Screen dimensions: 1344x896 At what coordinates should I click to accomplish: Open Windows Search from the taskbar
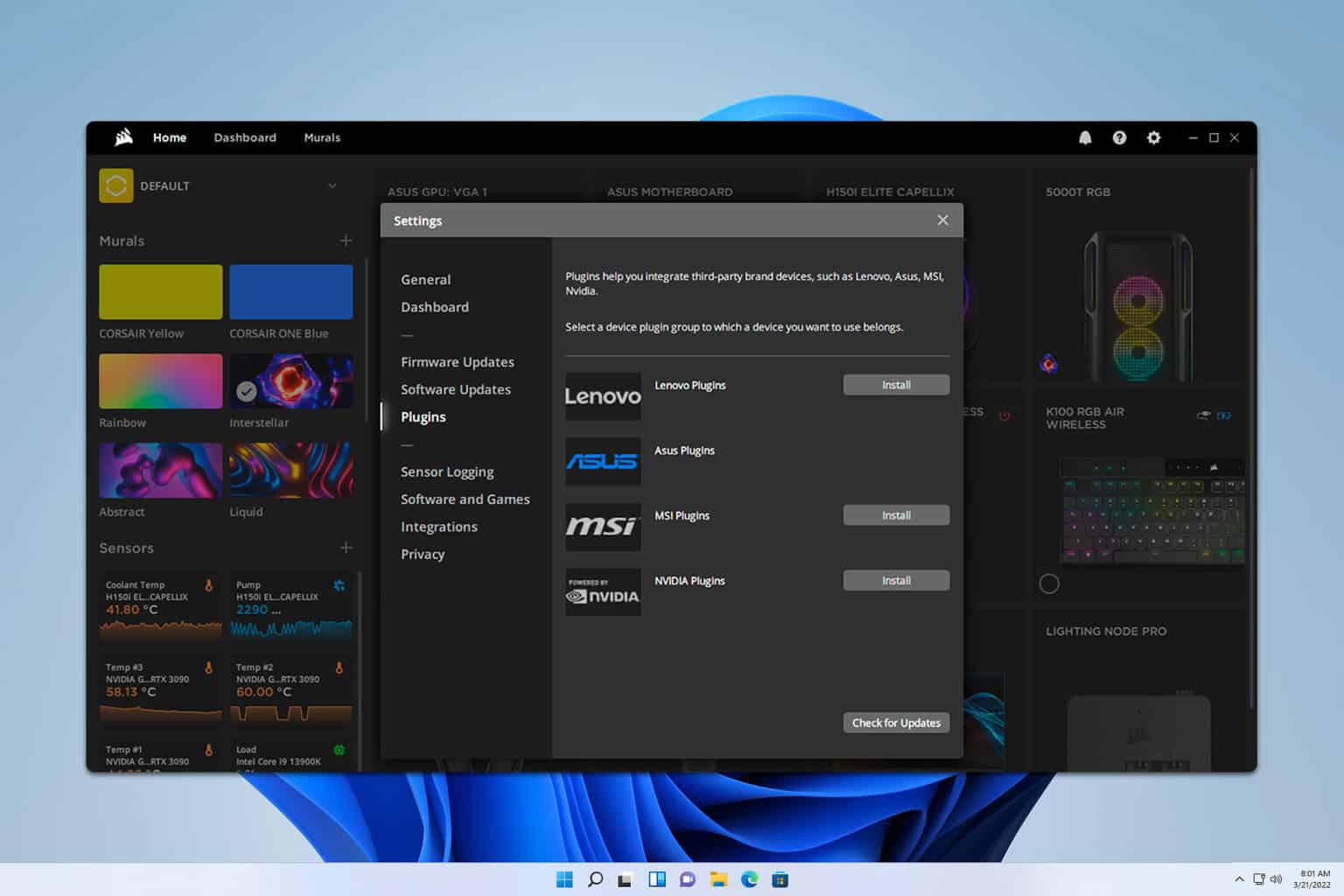[595, 879]
